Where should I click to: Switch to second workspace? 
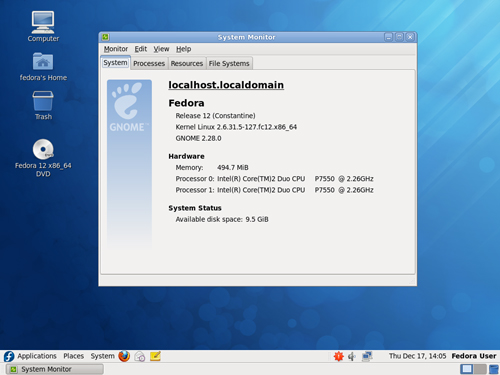[480, 369]
